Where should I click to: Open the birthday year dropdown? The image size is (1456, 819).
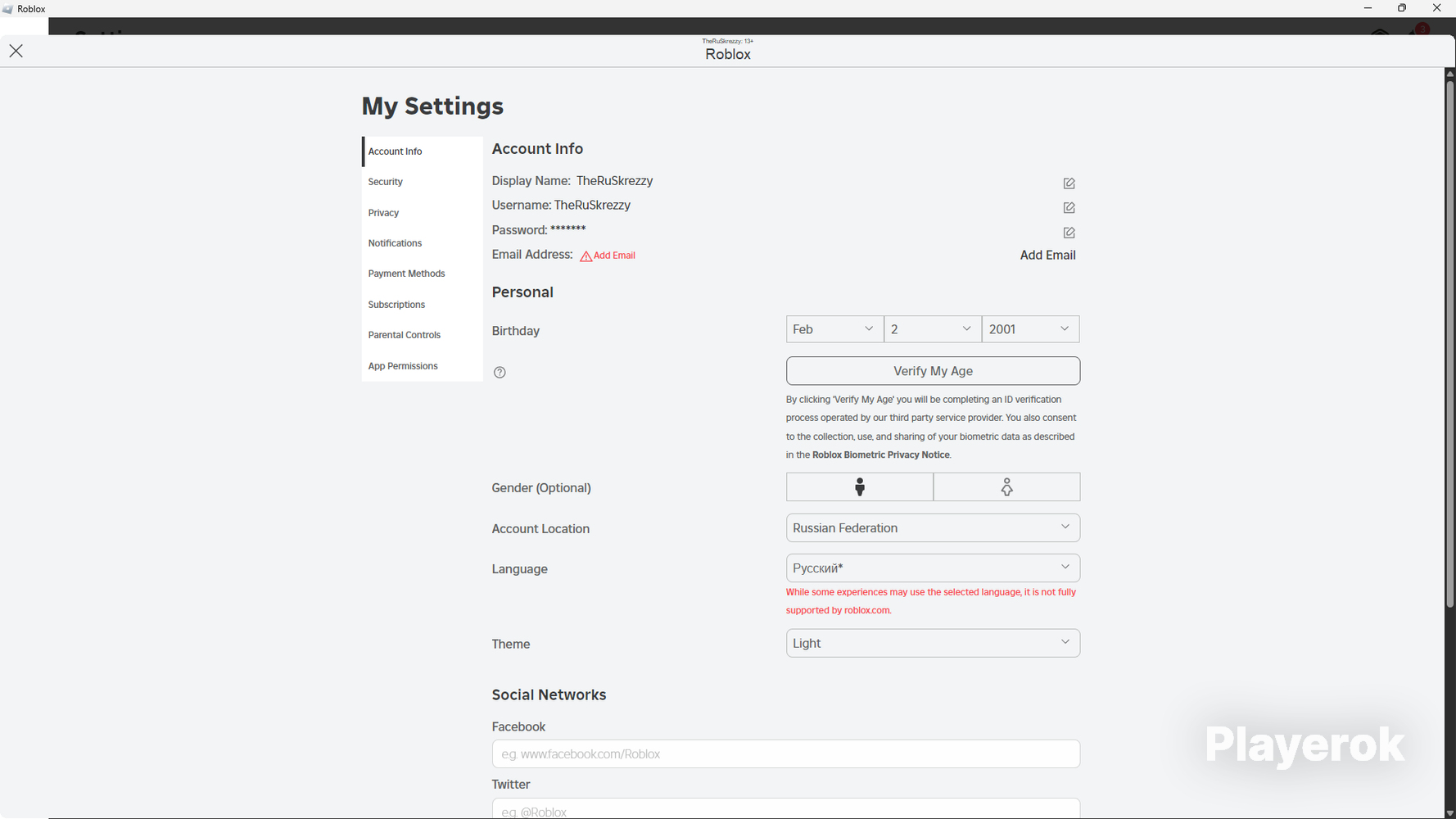(1030, 329)
